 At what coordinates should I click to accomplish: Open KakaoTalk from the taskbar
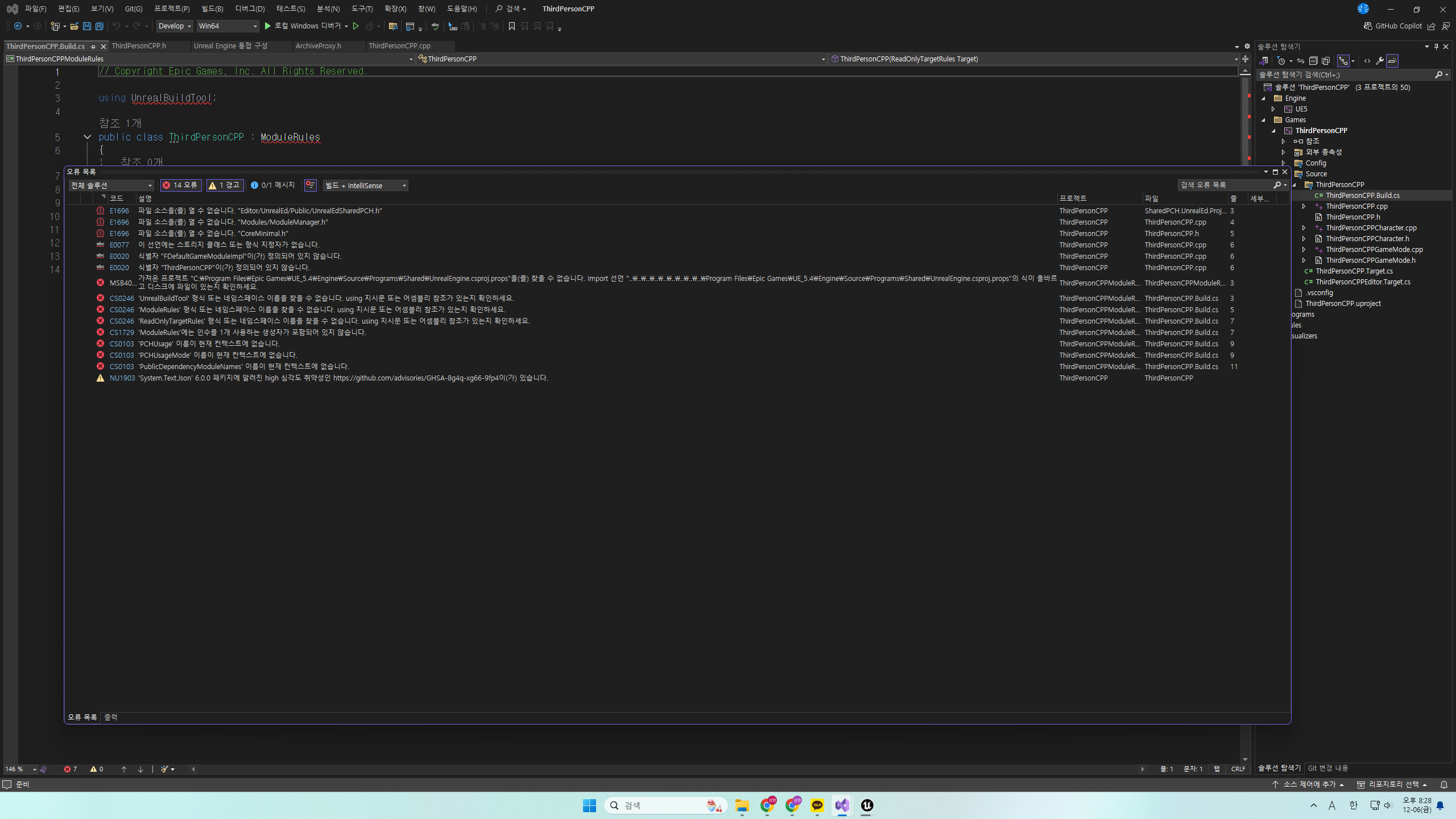(x=817, y=805)
